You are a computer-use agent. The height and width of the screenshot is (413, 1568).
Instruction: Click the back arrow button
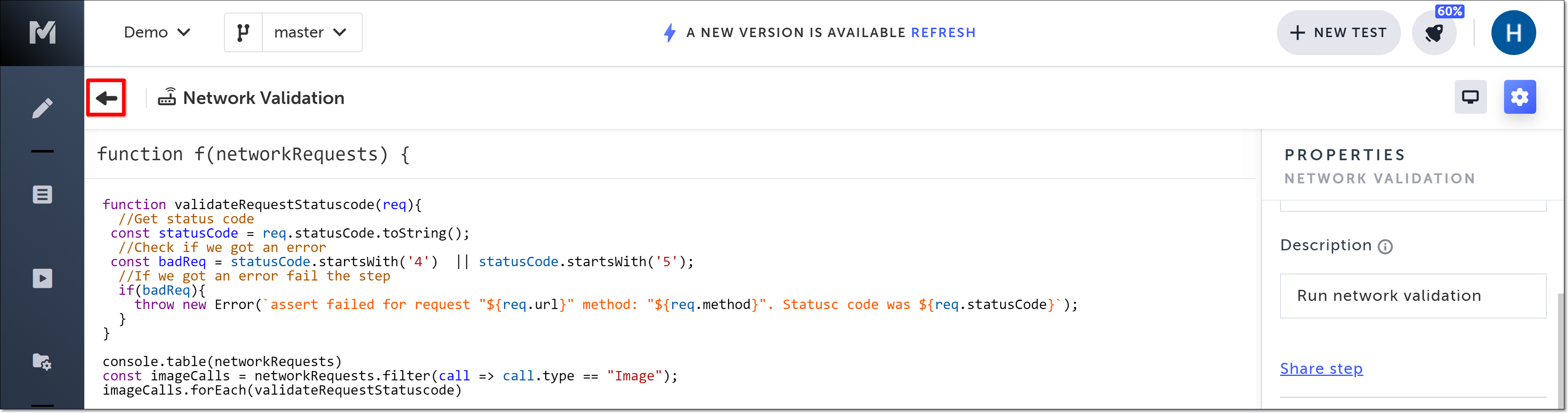click(107, 97)
